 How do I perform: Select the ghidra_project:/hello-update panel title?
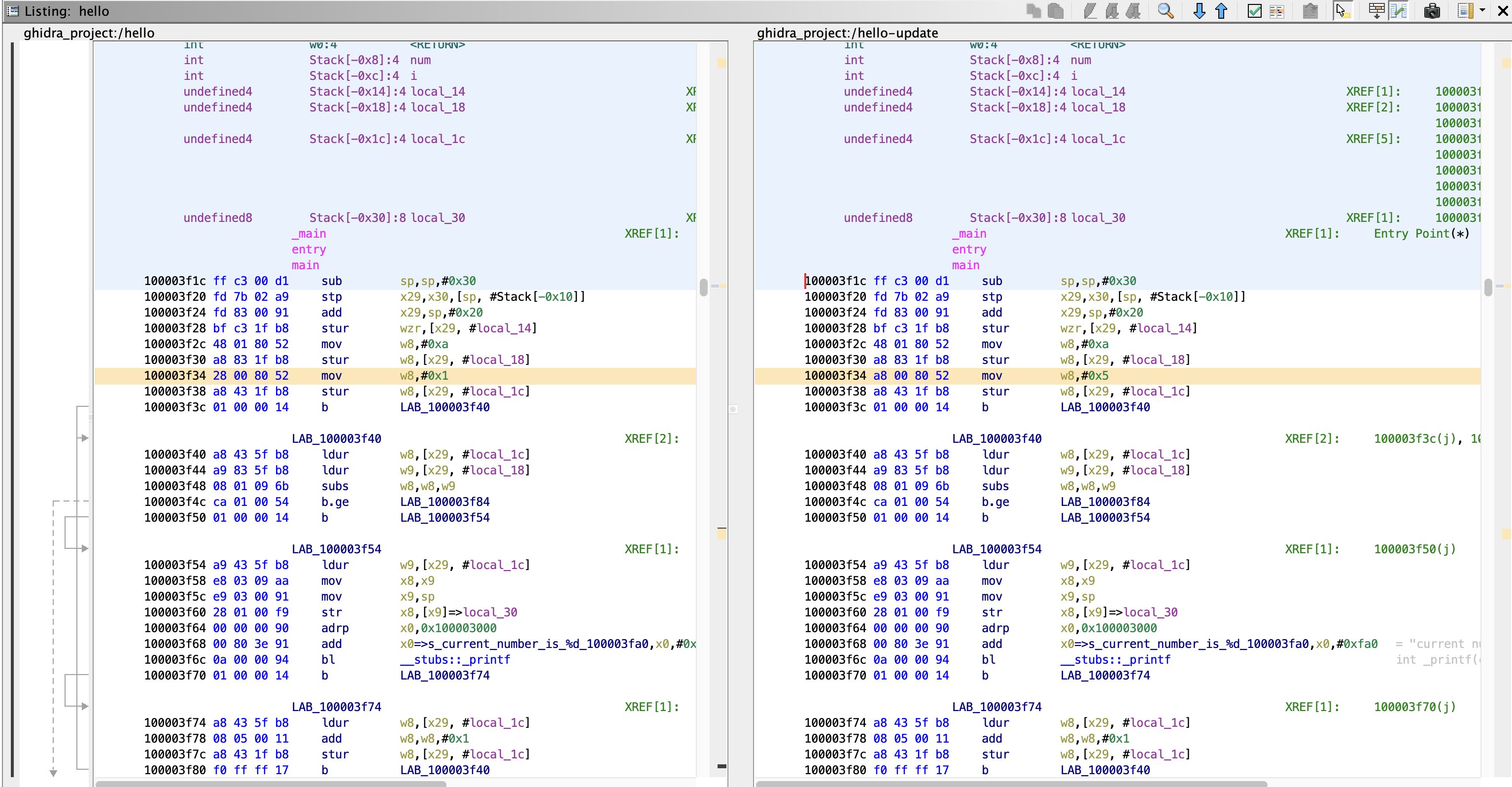click(x=848, y=33)
